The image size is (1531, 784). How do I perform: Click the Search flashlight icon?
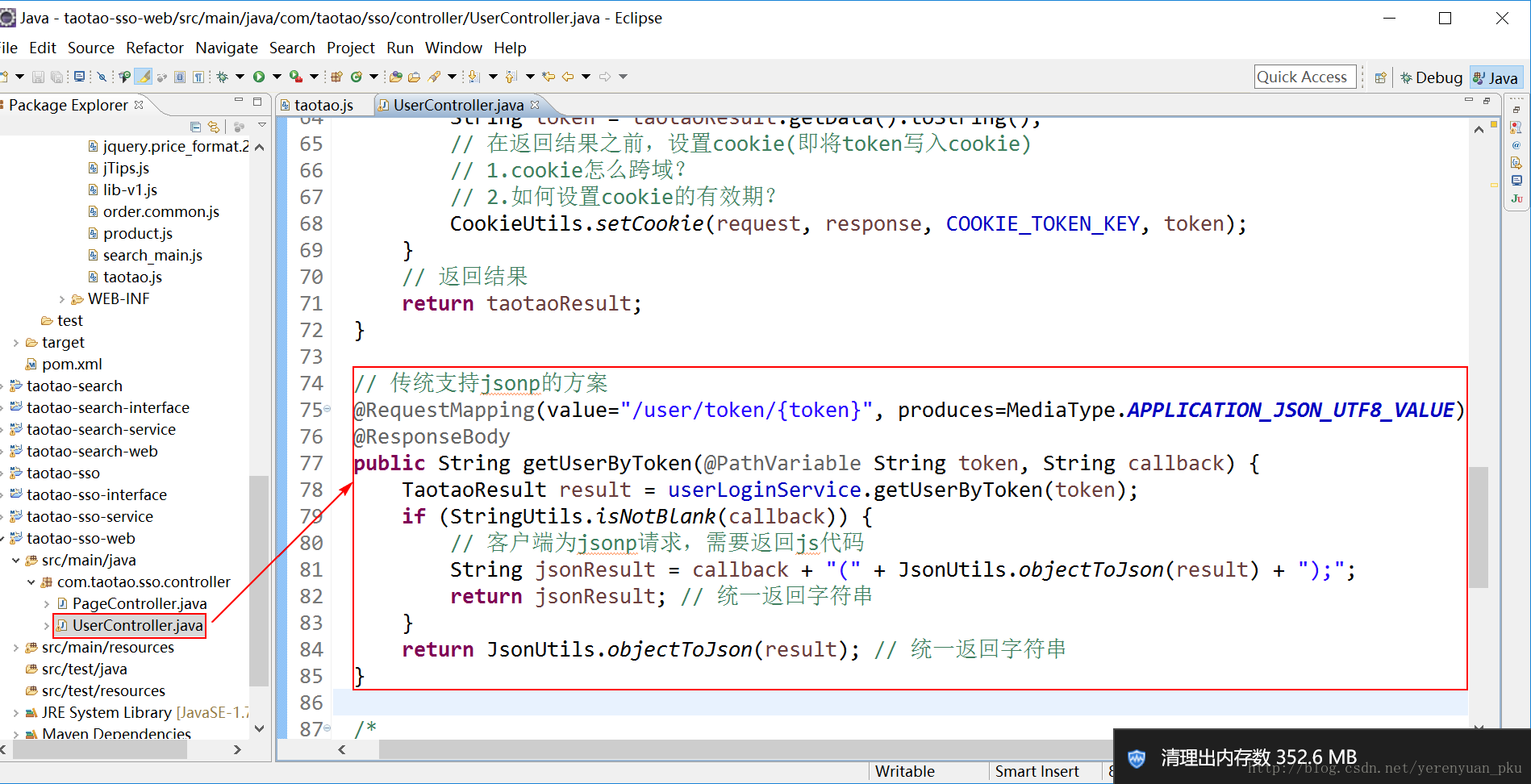pyautogui.click(x=434, y=77)
